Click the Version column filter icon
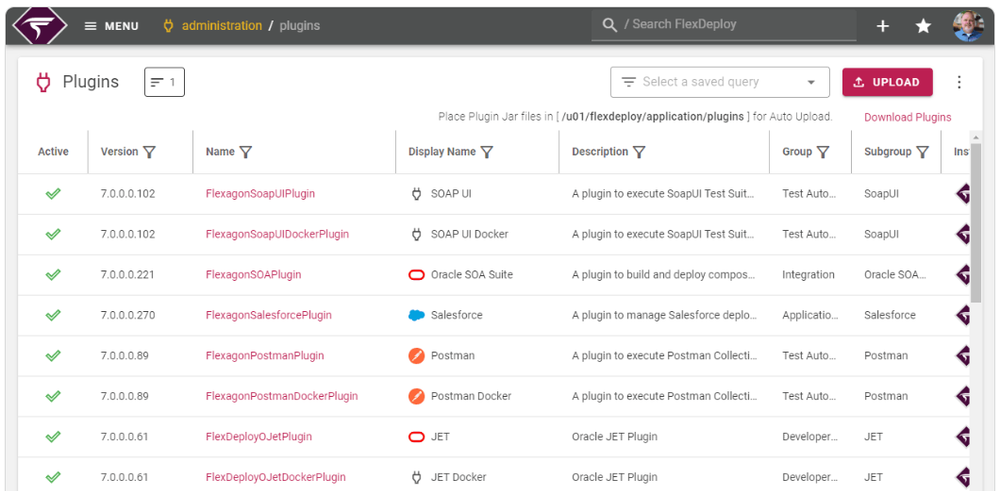 click(149, 152)
